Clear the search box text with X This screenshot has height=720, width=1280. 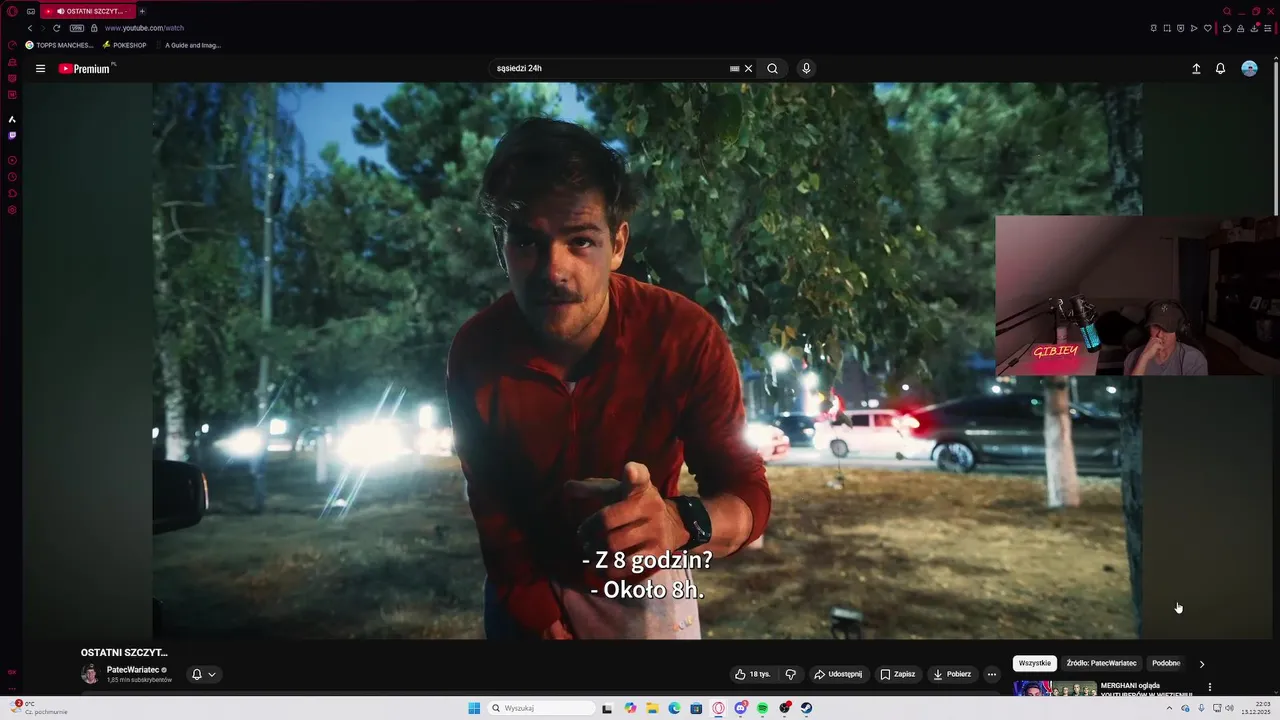[x=748, y=69]
